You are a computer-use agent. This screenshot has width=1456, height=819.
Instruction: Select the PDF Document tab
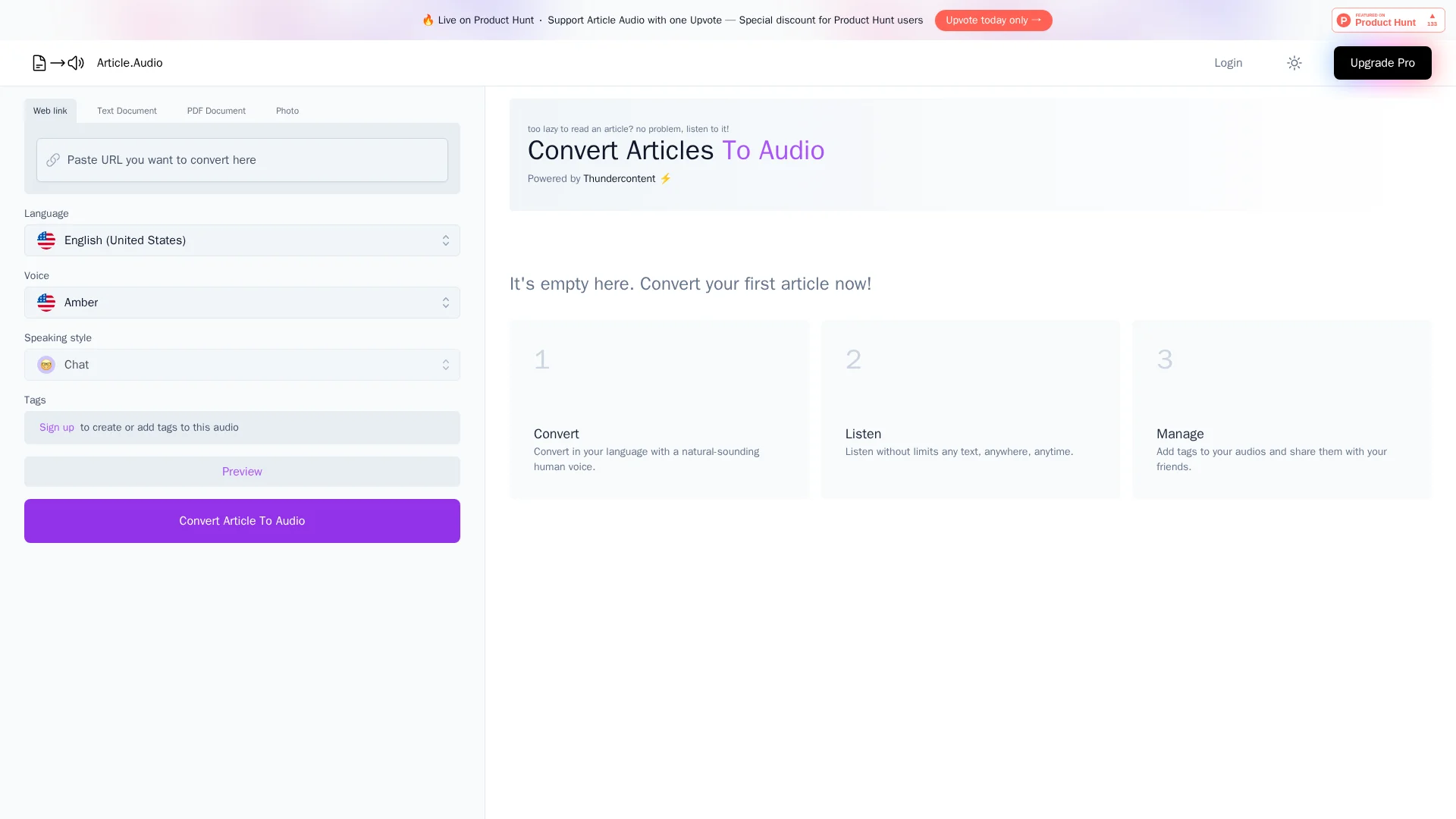[x=216, y=111]
